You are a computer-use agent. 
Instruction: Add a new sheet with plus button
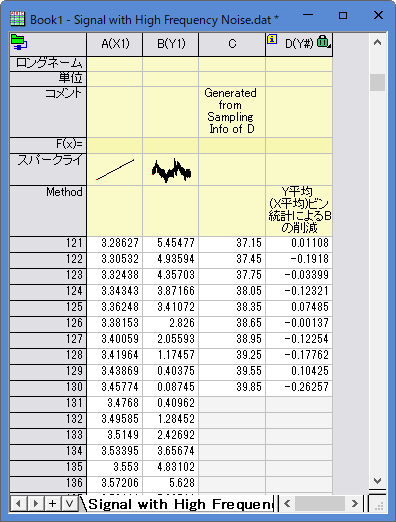(x=52, y=503)
